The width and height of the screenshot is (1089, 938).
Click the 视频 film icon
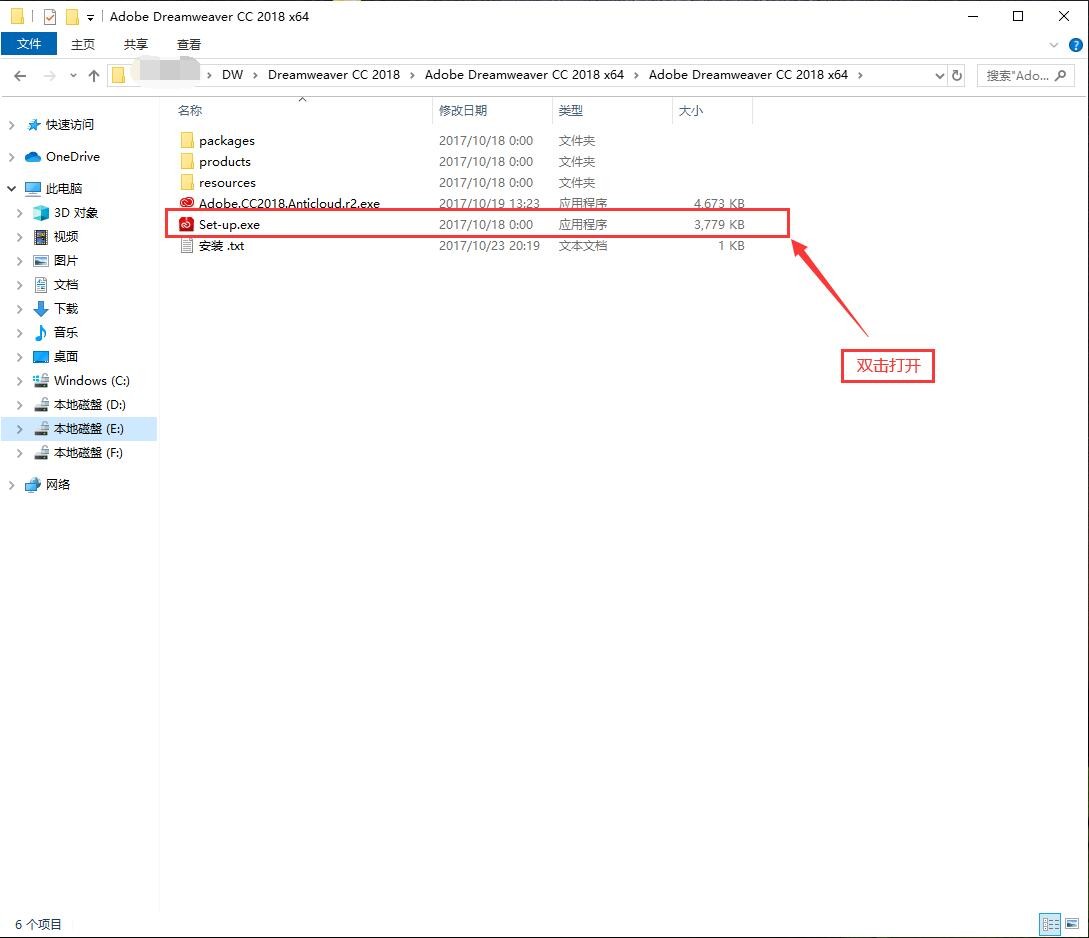pyautogui.click(x=41, y=237)
